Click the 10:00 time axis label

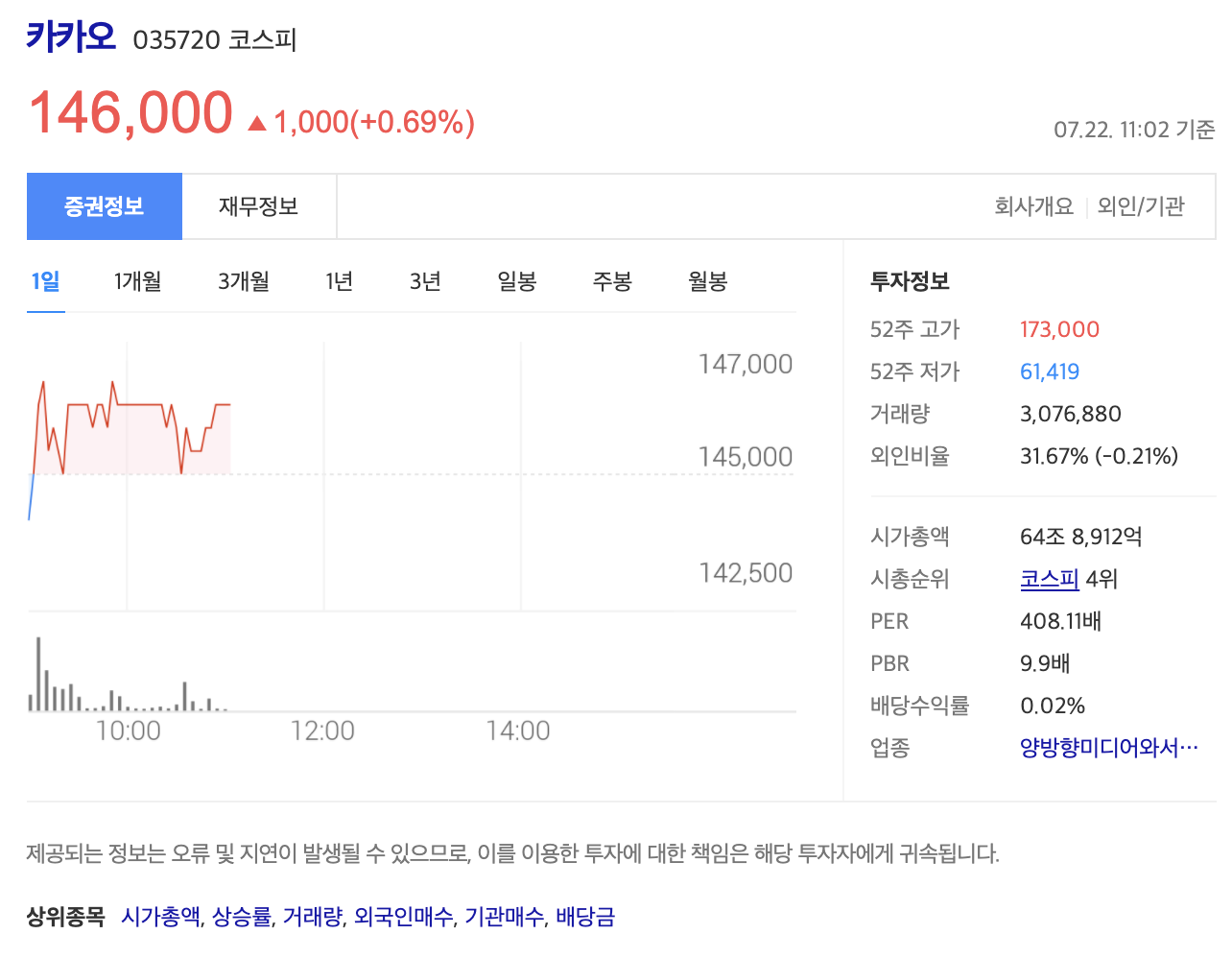point(129,731)
